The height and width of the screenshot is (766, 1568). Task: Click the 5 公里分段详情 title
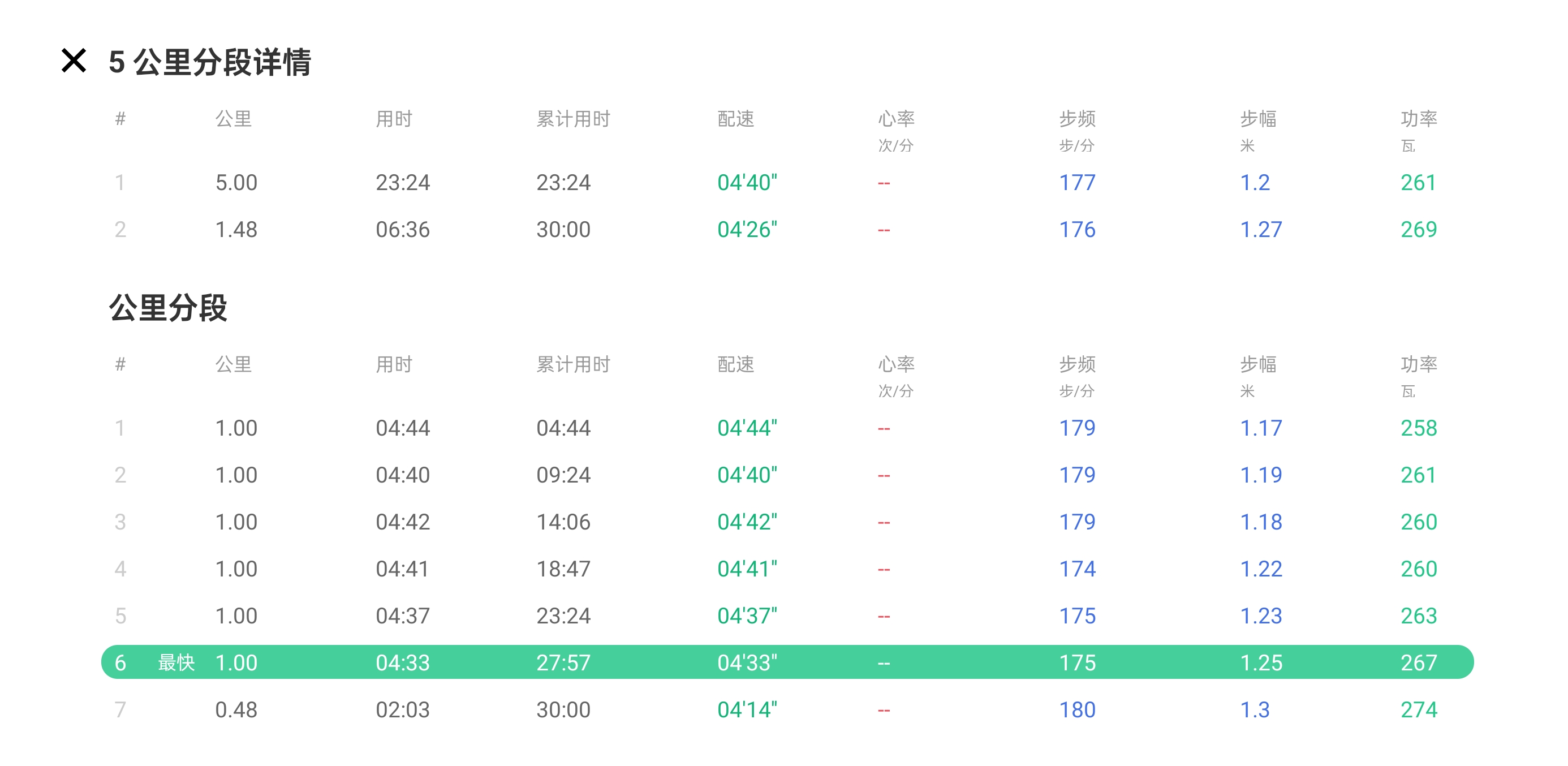click(x=210, y=62)
